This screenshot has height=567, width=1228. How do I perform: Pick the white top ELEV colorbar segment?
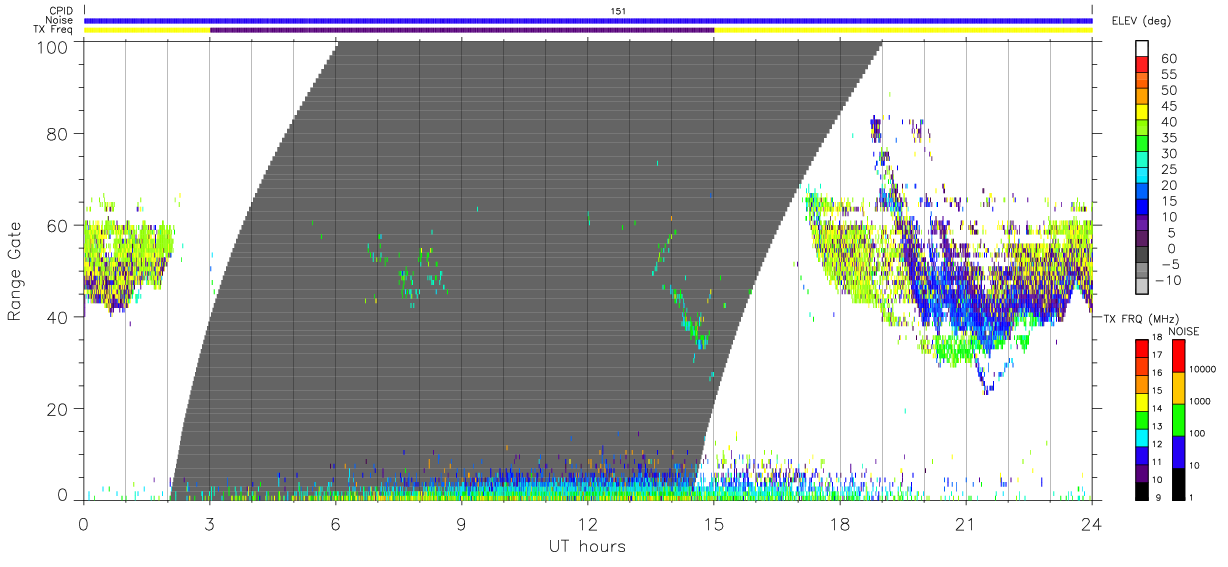[1144, 50]
